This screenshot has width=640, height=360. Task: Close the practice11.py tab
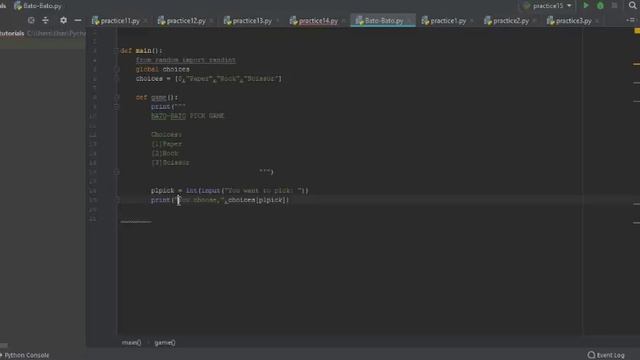146,20
